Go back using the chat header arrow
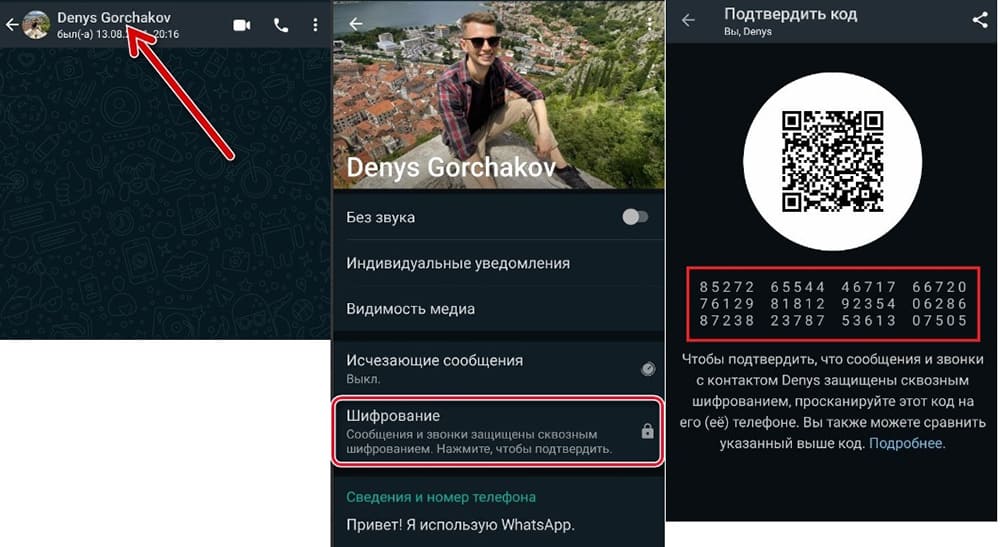 (11, 25)
